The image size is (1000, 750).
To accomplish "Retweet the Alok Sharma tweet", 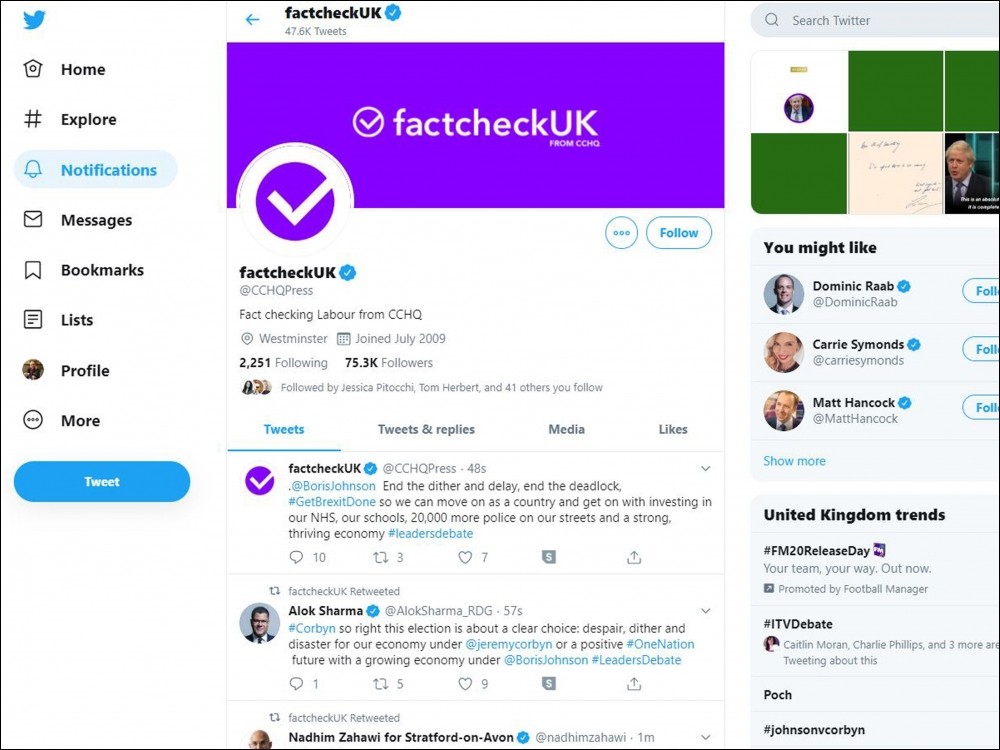I will [380, 684].
